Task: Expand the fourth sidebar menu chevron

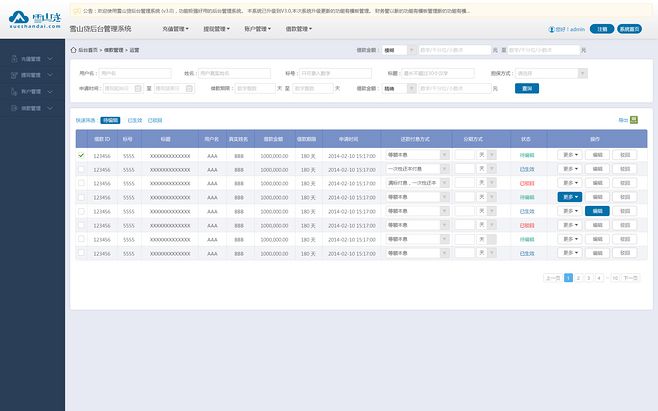Action: pos(50,108)
